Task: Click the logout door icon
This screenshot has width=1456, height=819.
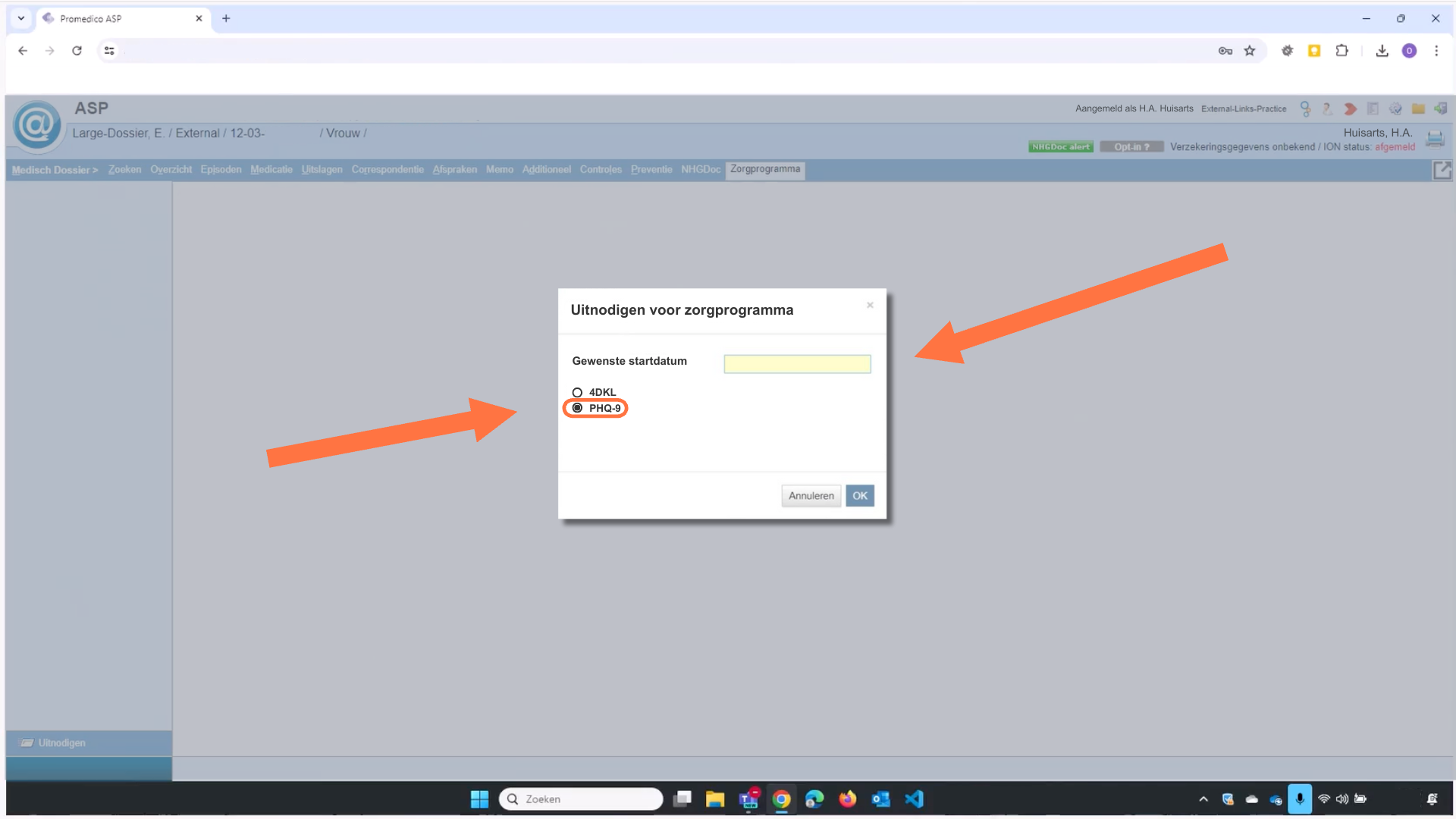Action: click(1441, 109)
